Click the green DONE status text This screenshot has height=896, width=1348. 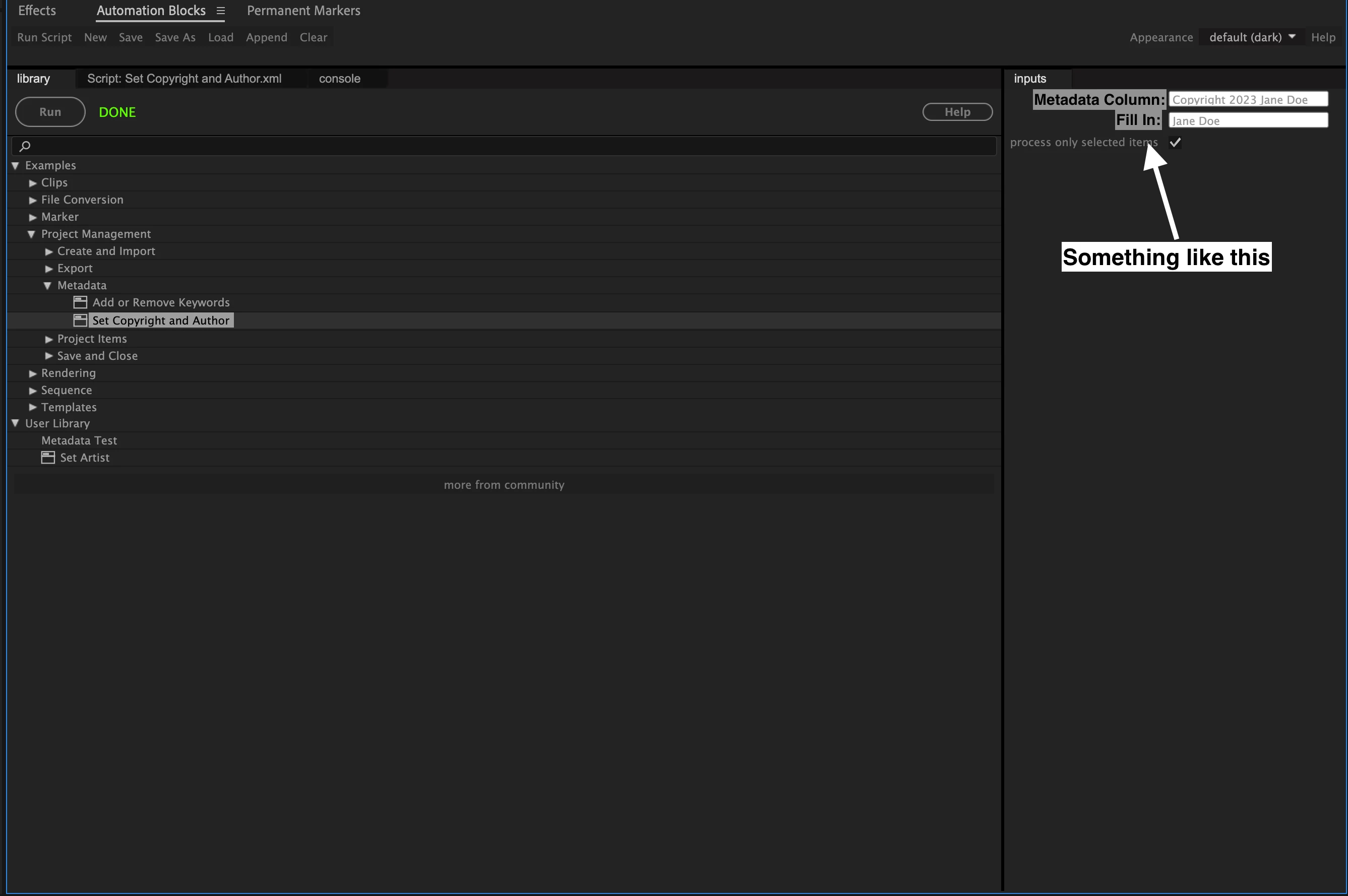[117, 112]
